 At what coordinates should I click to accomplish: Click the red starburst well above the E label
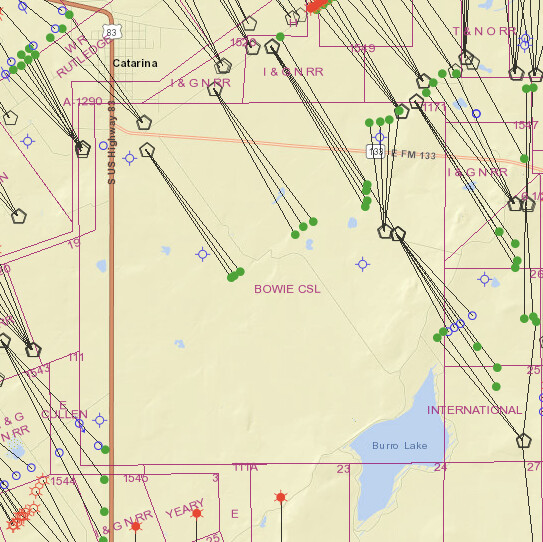coord(281,497)
